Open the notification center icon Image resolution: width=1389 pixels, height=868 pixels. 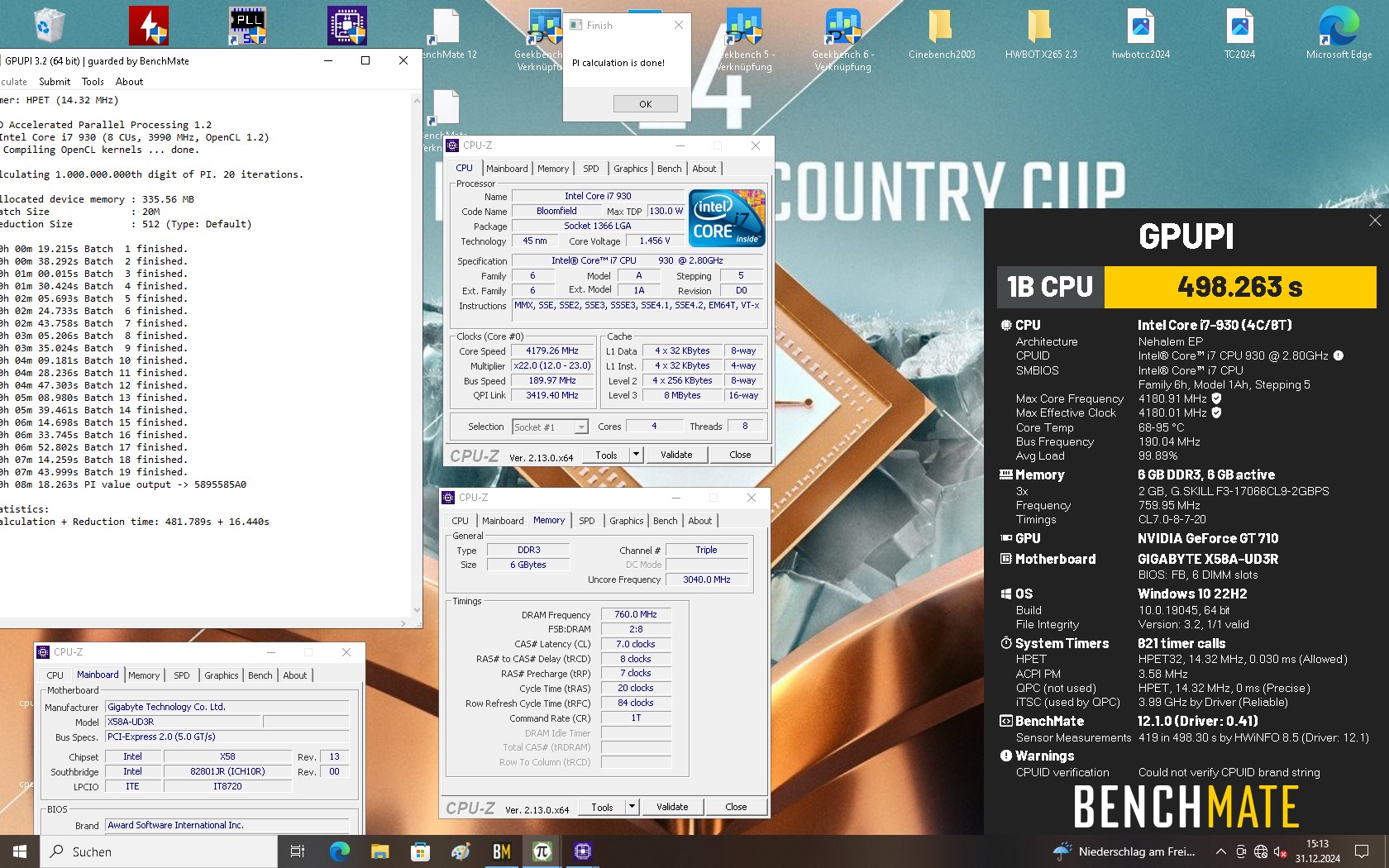coord(1362,851)
